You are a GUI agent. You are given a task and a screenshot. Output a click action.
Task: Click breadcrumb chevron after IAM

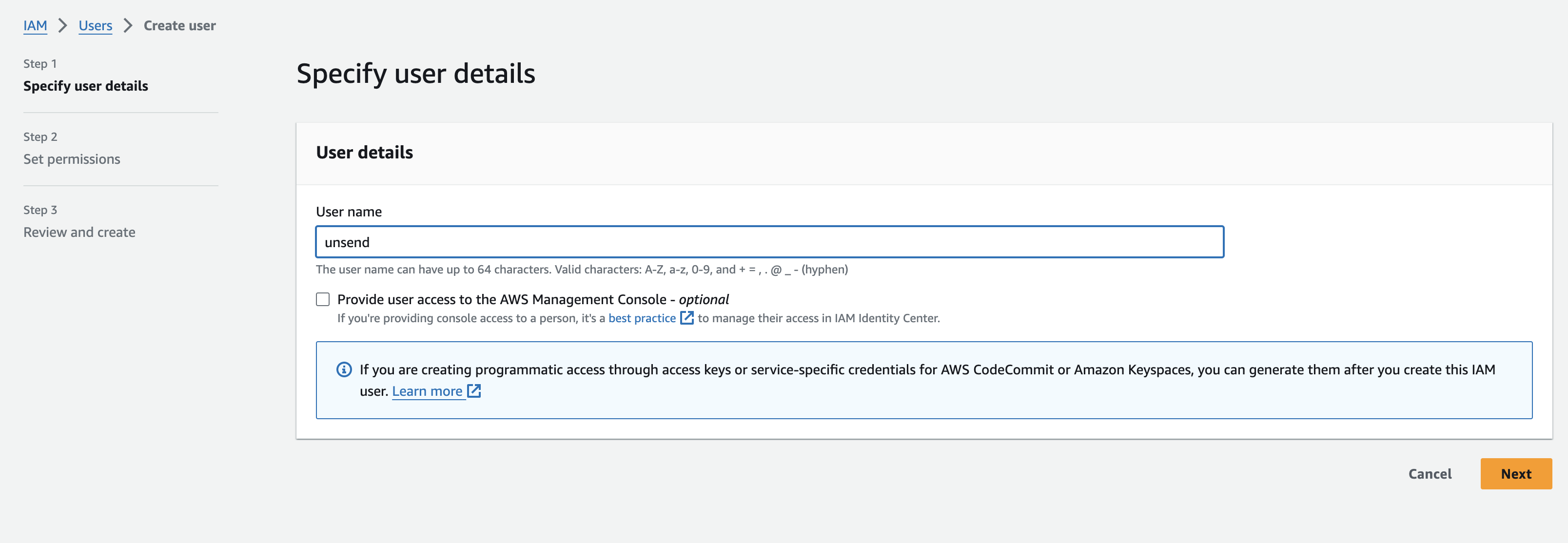pos(63,25)
